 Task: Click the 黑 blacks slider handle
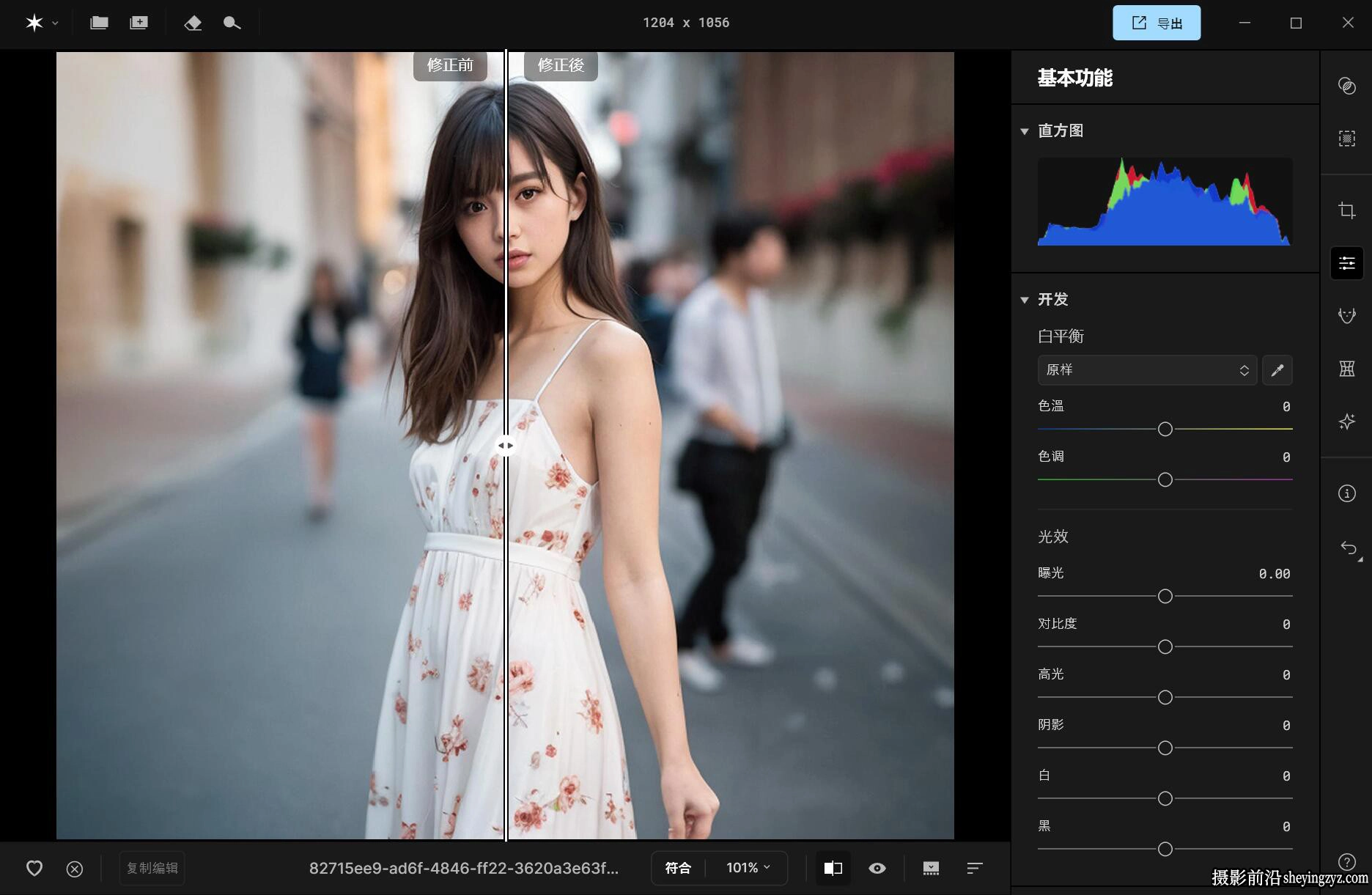(x=1165, y=849)
